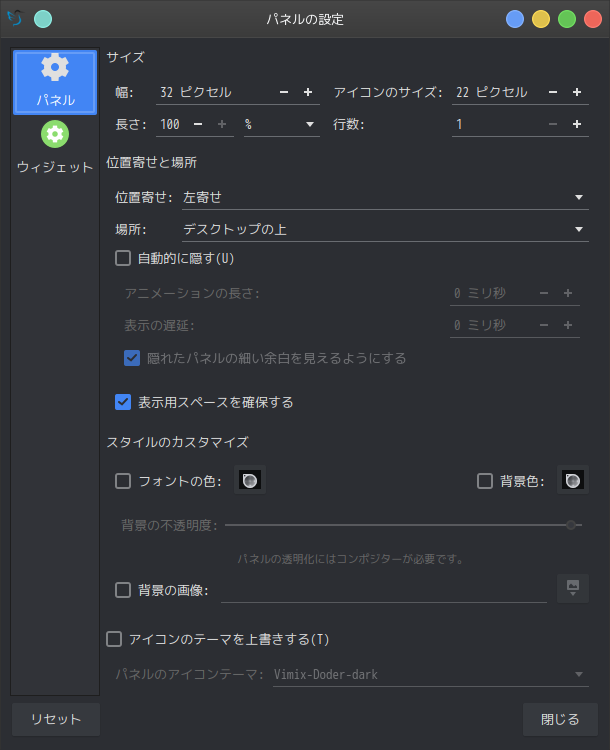Open 位置寄せ dropdown showing 左寄せ

(385, 198)
